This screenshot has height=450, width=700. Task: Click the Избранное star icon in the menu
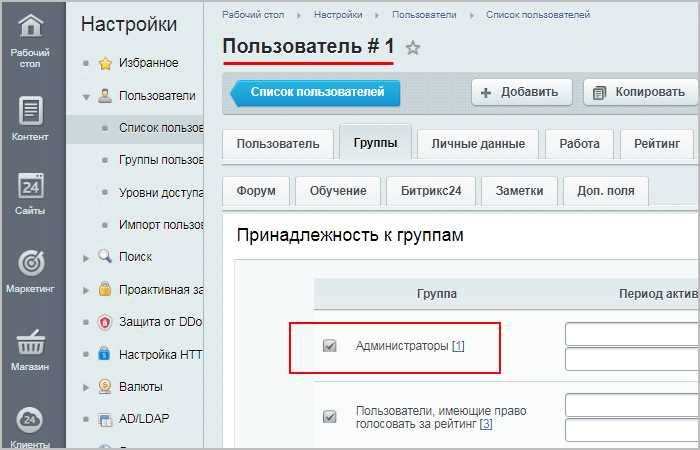(105, 63)
